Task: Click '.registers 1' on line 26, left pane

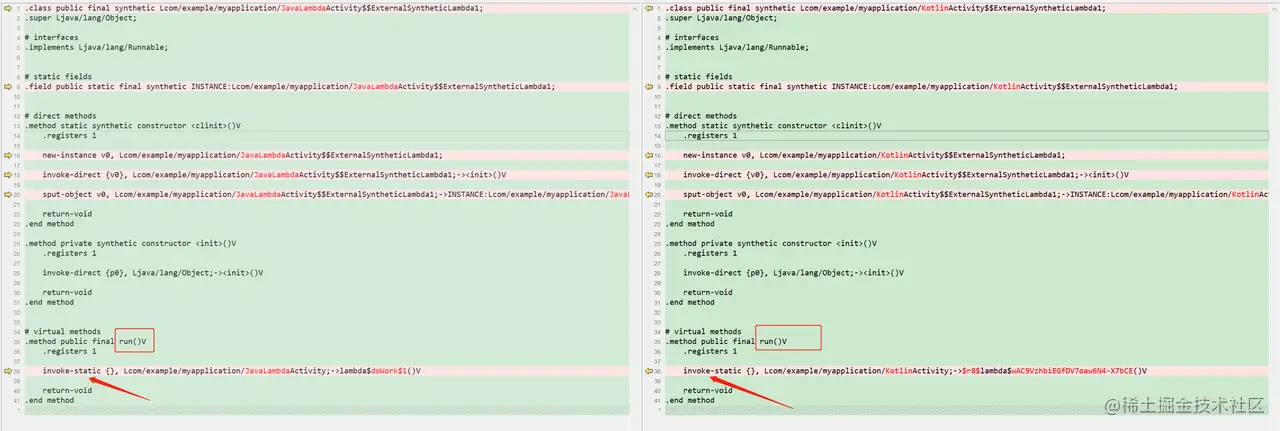Action: click(x=69, y=253)
